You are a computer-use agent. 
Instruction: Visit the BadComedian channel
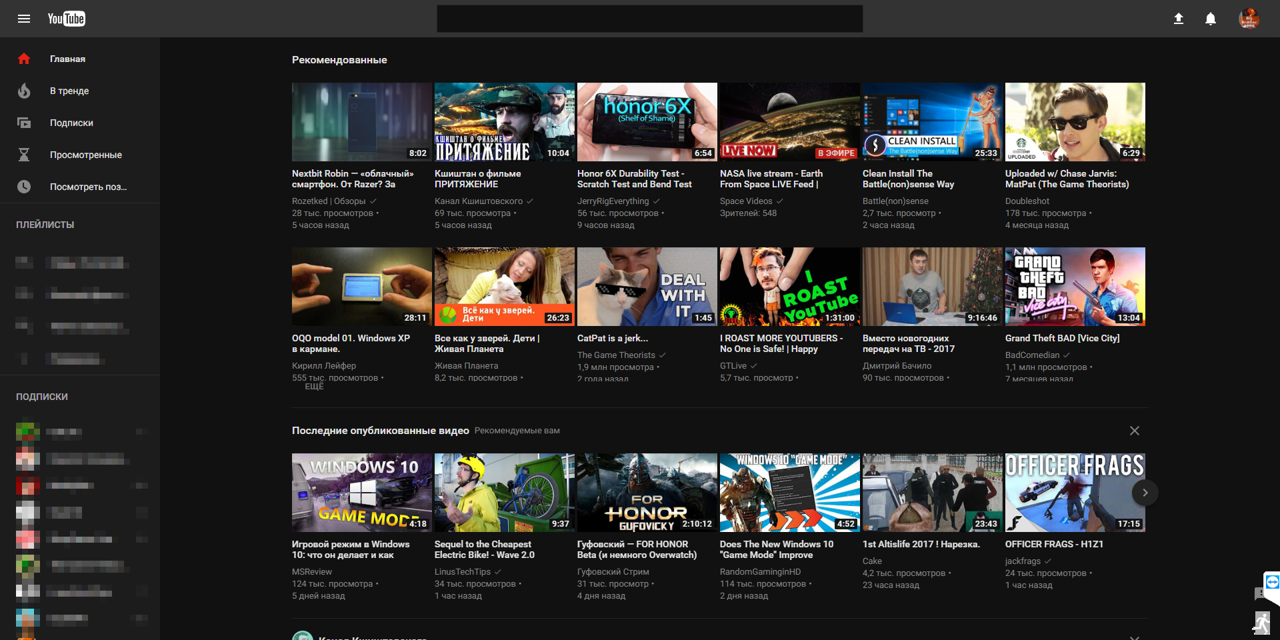(x=1032, y=355)
